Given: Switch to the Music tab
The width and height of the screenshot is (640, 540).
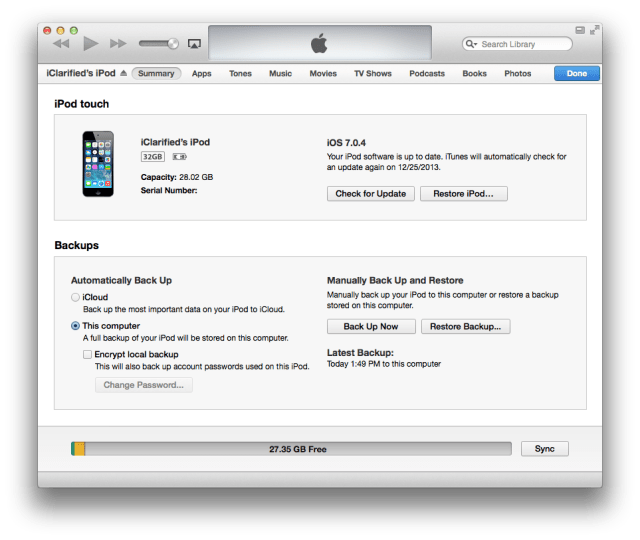Looking at the screenshot, I should point(280,73).
